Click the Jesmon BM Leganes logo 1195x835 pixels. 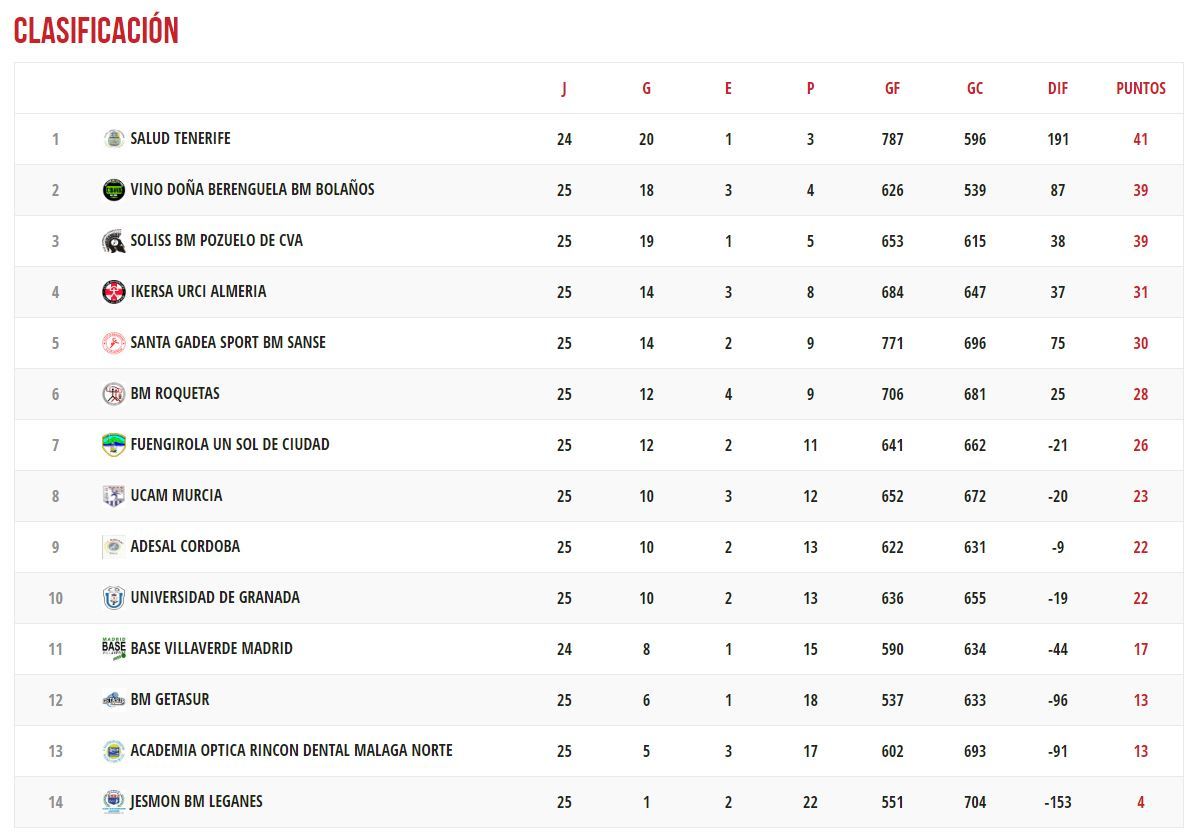(x=114, y=802)
